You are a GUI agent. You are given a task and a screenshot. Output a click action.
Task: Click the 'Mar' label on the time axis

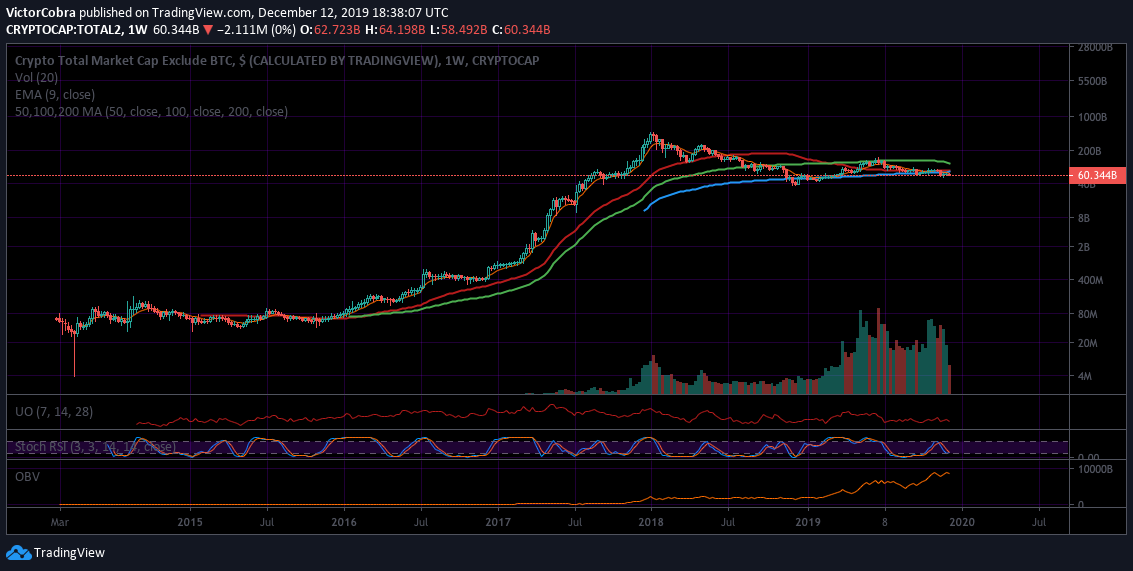(59, 522)
